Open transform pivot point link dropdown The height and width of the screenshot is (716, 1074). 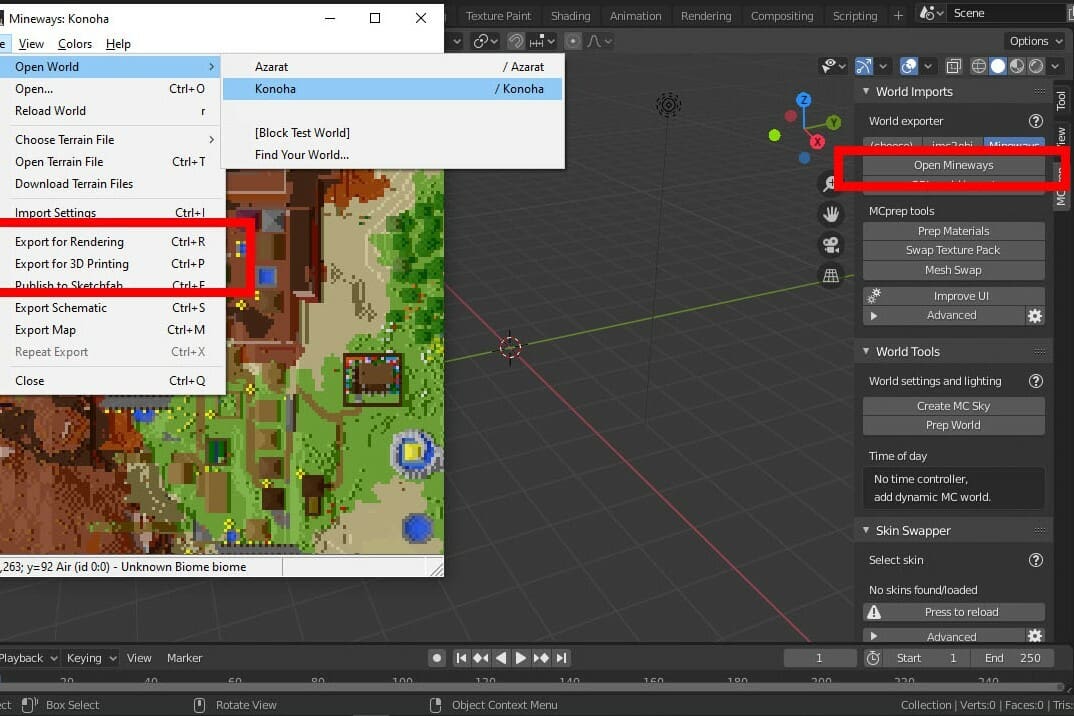pyautogui.click(x=485, y=41)
